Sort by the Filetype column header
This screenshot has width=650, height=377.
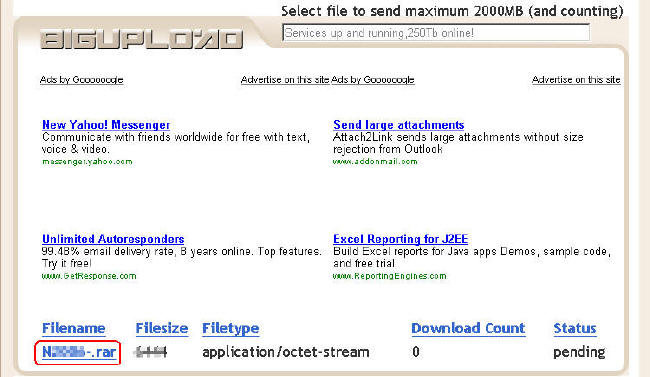230,328
